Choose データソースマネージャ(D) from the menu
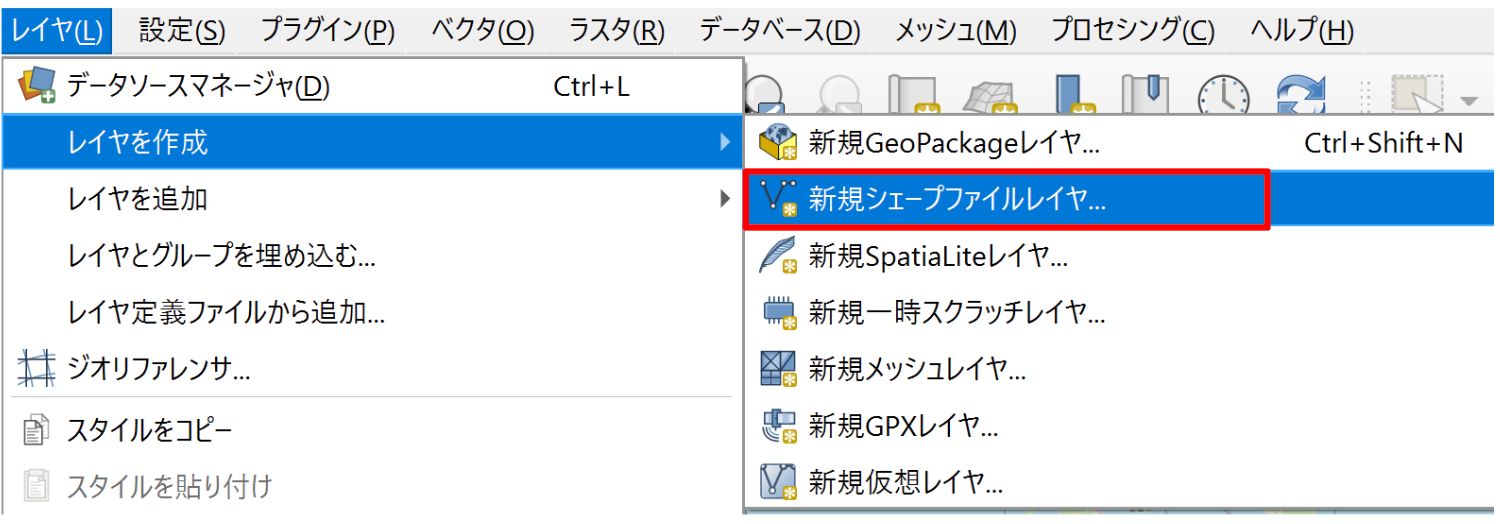 [x=373, y=86]
